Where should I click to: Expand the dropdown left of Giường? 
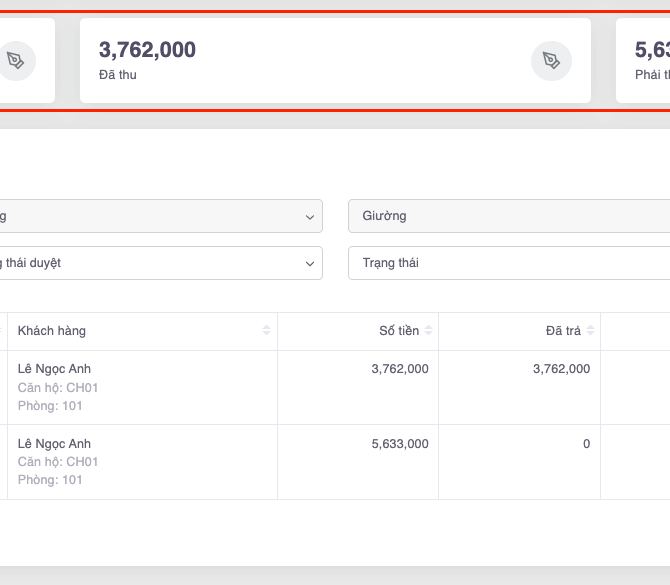click(160, 216)
